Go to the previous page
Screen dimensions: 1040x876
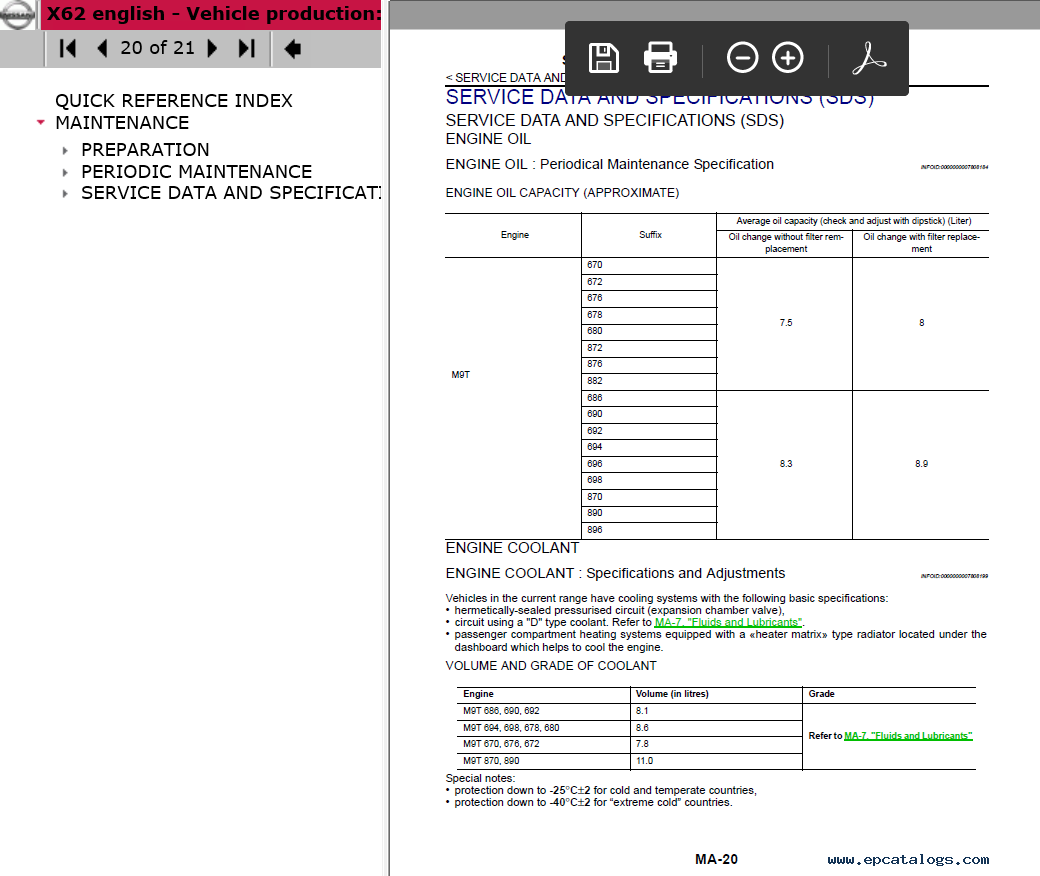coord(102,48)
